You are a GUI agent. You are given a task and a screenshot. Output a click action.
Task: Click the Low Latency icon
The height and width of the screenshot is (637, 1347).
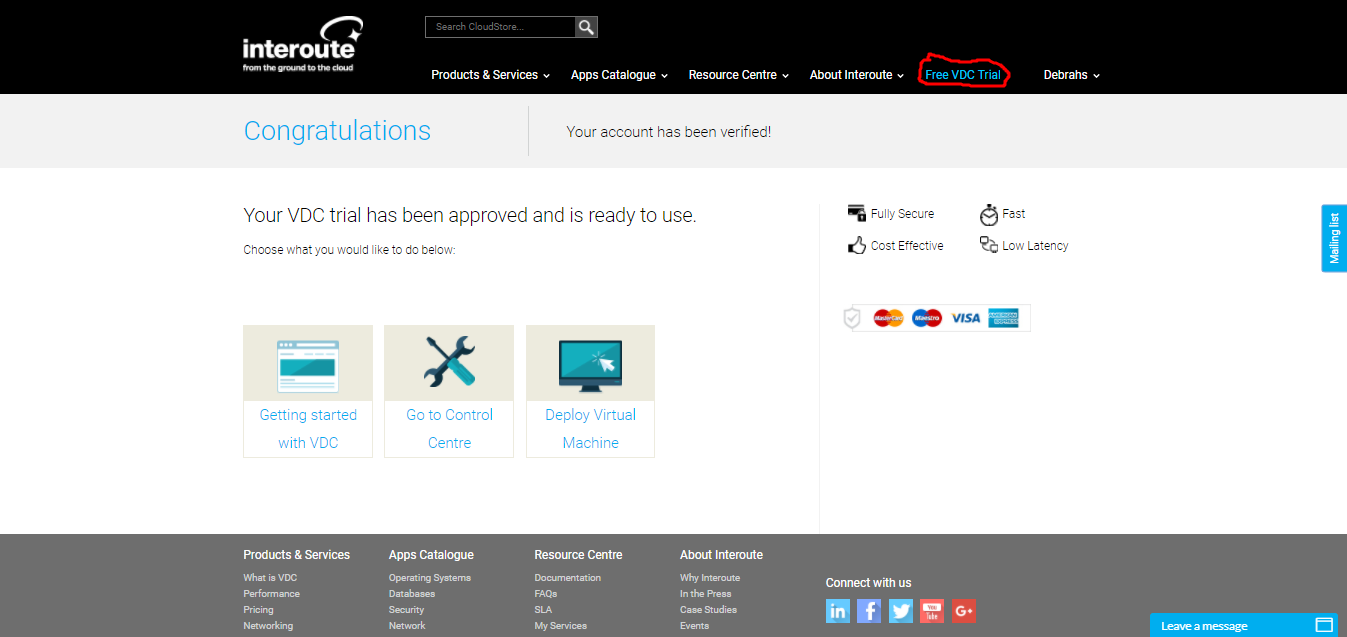(989, 245)
